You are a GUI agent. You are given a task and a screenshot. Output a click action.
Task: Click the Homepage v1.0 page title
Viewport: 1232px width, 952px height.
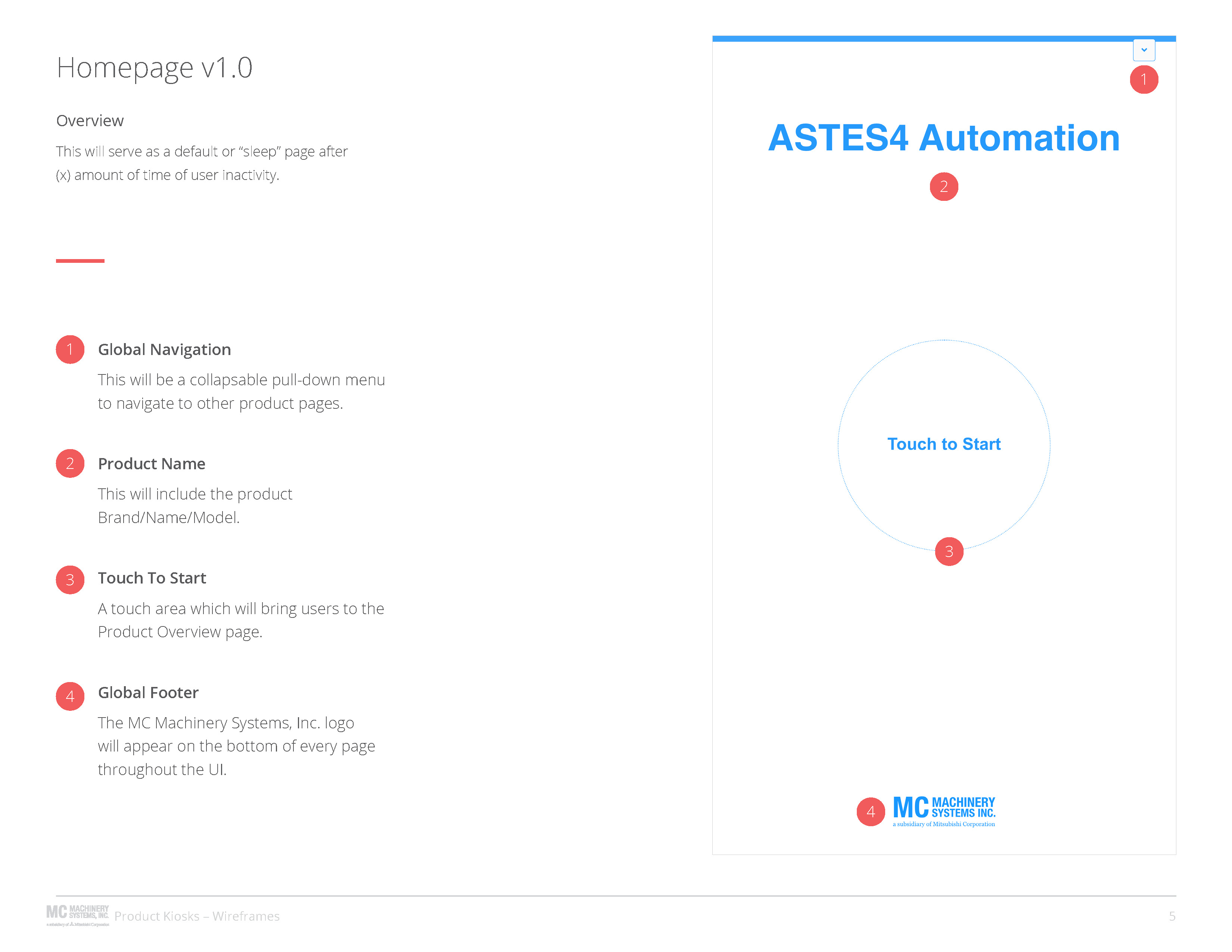pos(155,68)
